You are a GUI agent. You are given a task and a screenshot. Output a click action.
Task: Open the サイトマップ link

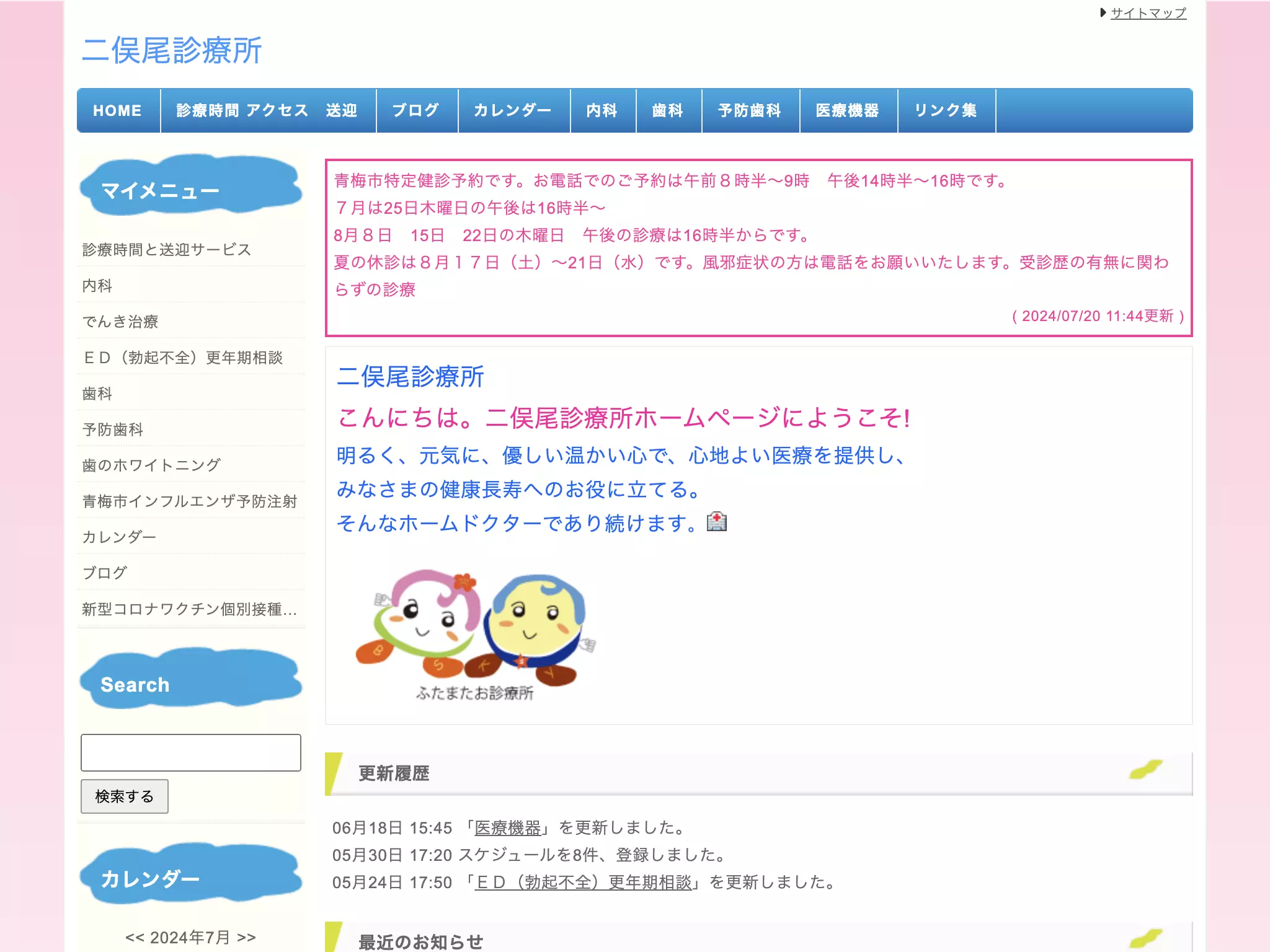1148,13
